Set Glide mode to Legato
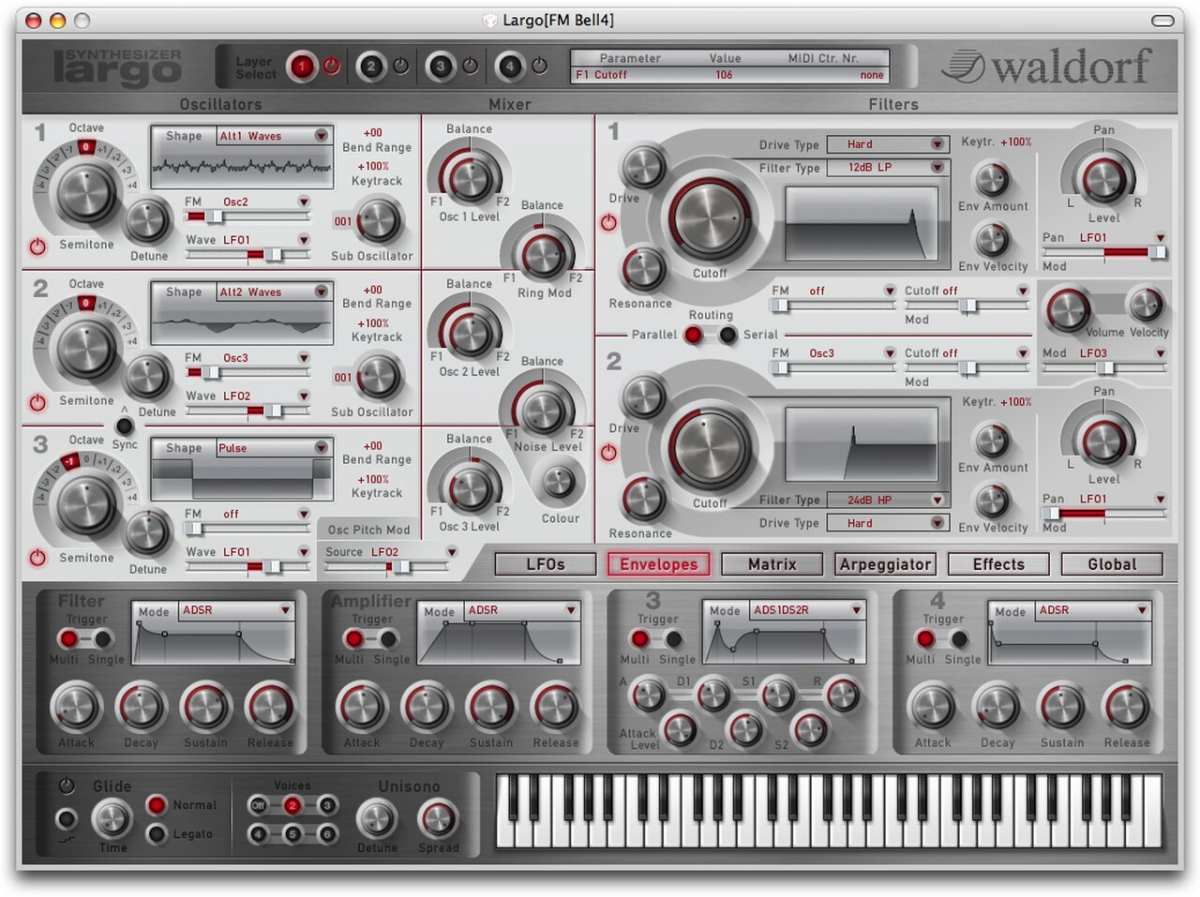The width and height of the screenshot is (1200, 897). pyautogui.click(x=157, y=833)
